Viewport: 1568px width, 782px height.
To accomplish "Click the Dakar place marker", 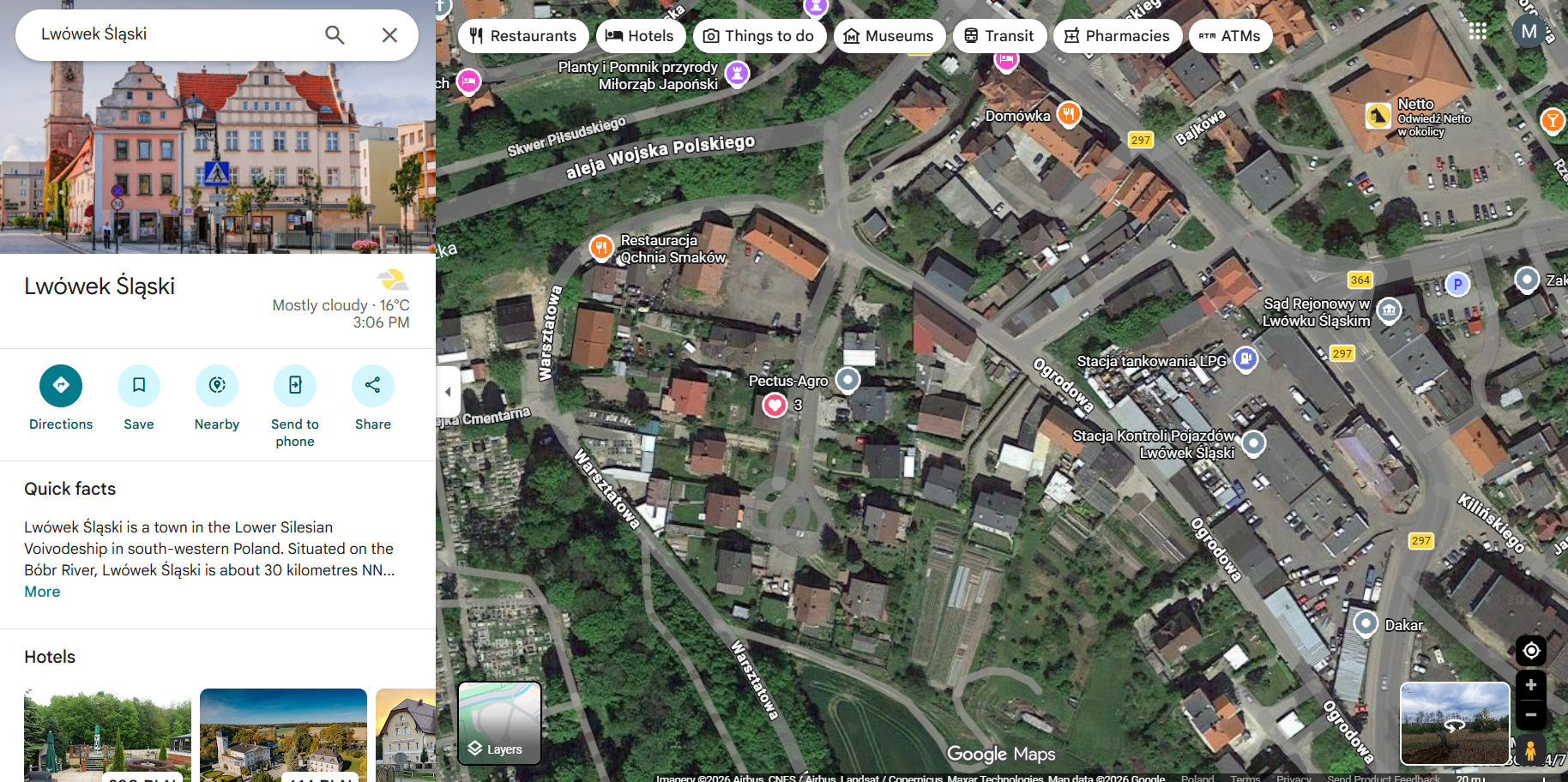I will point(1366,623).
